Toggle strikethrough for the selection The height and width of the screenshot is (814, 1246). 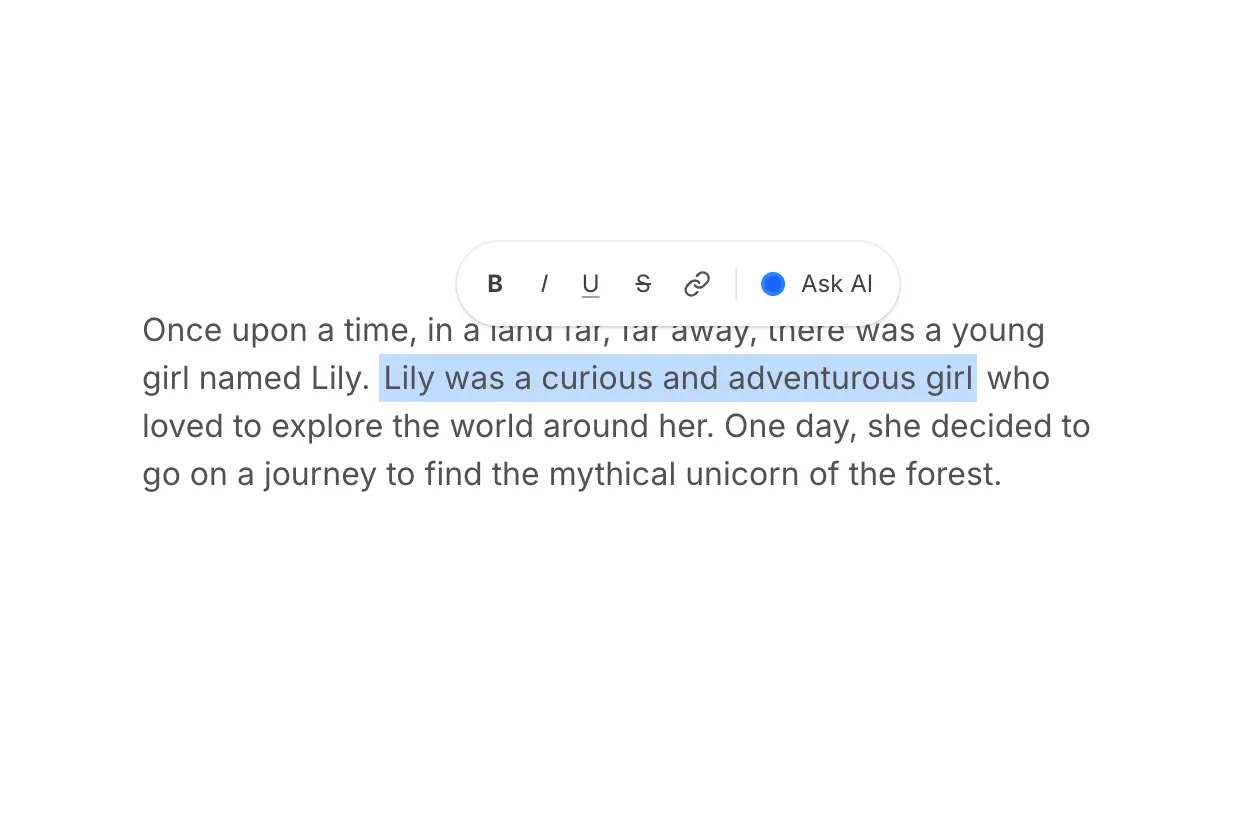[643, 284]
